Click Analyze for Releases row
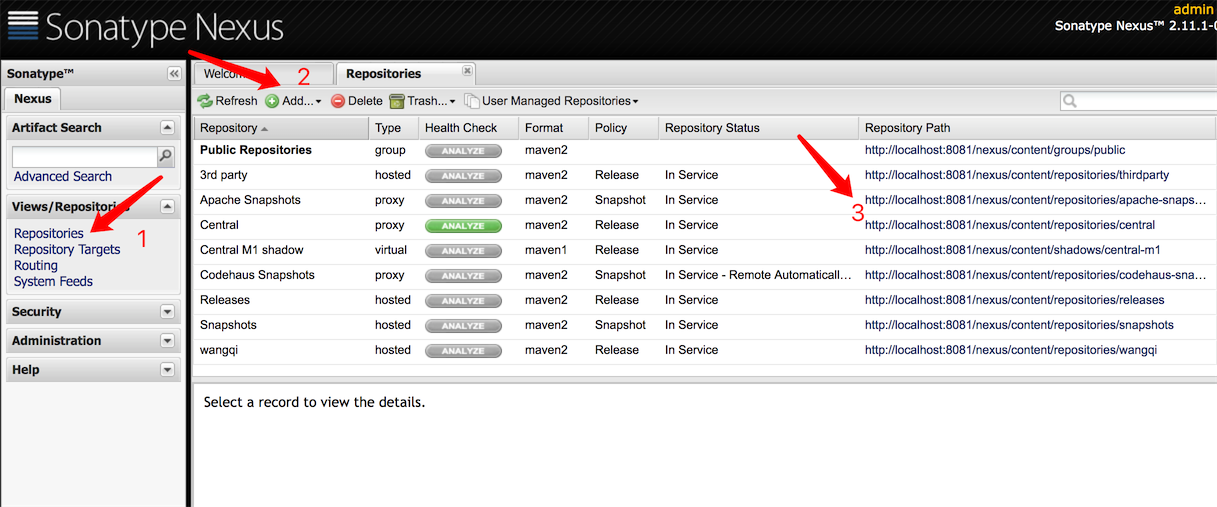The image size is (1217, 507). pos(463,301)
